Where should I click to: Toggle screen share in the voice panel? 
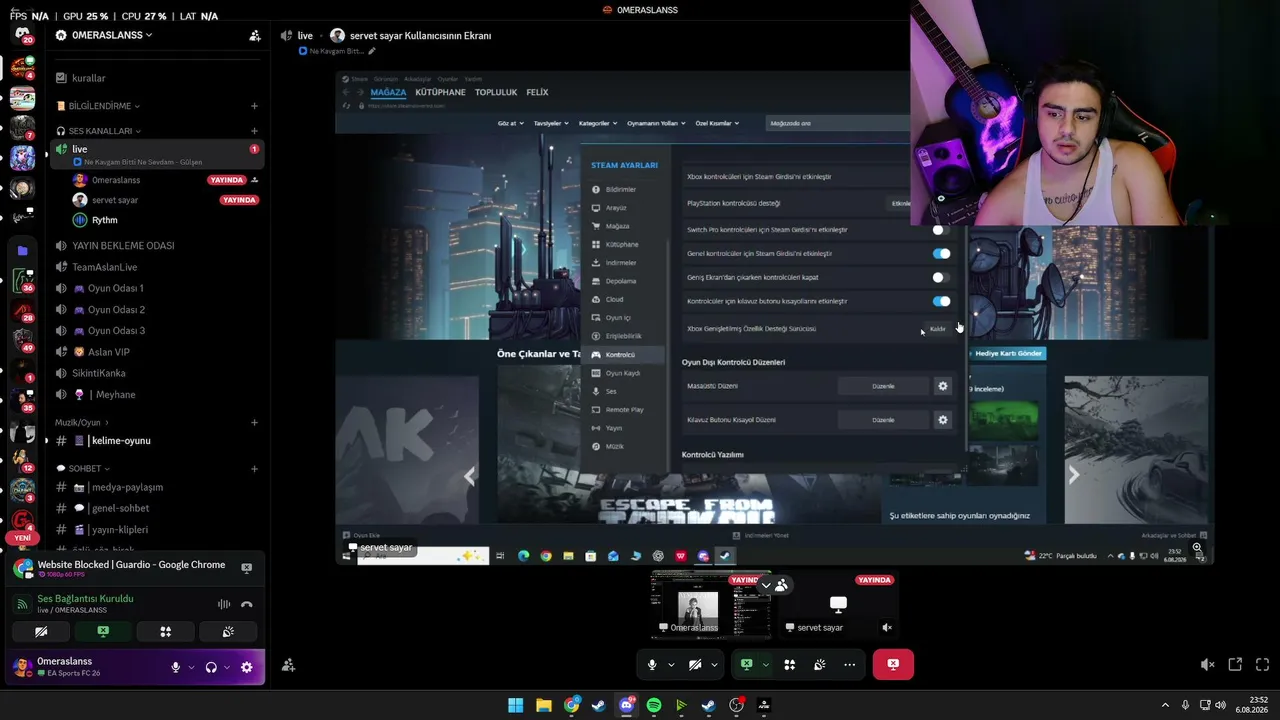(x=103, y=632)
